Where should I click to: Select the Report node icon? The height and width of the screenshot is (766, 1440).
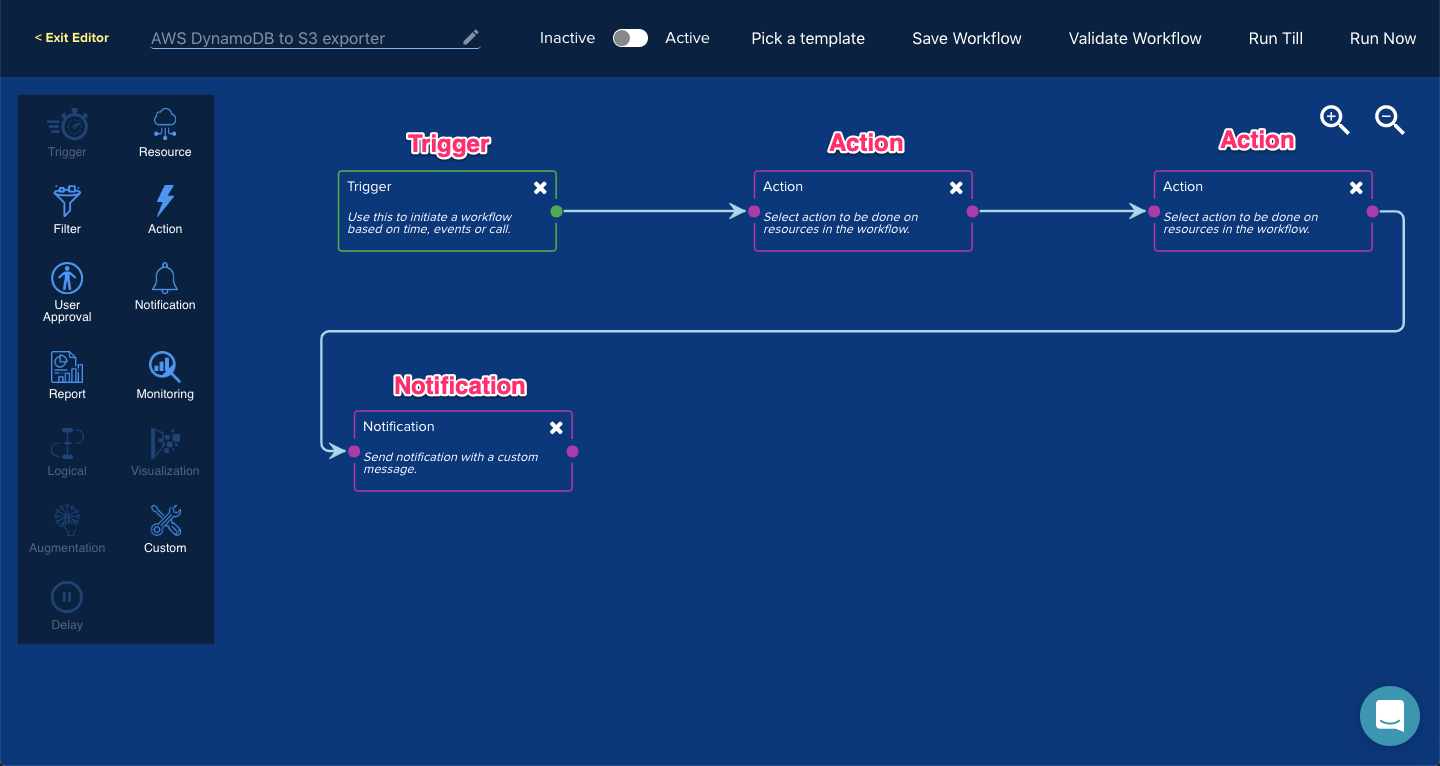point(67,367)
